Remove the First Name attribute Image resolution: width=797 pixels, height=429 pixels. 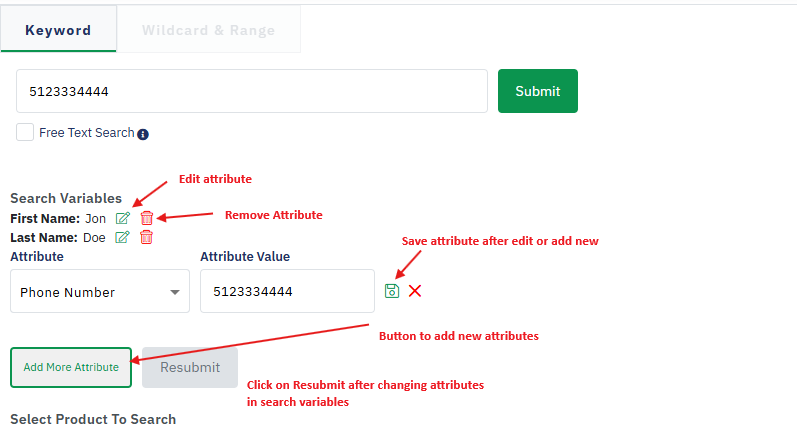[x=147, y=218]
